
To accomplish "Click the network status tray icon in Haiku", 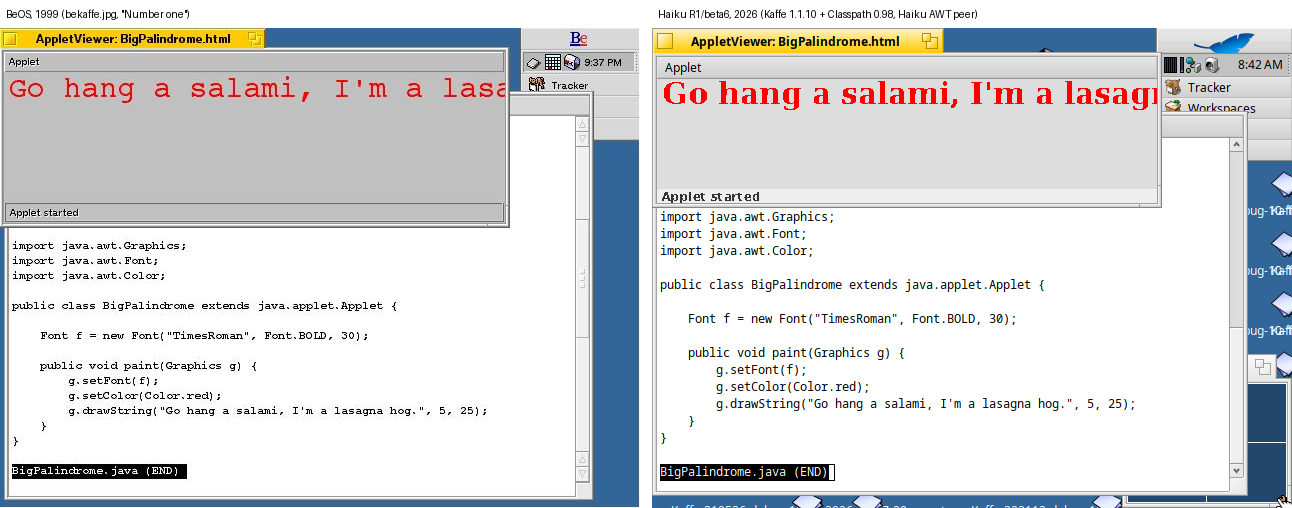I will coord(1193,65).
